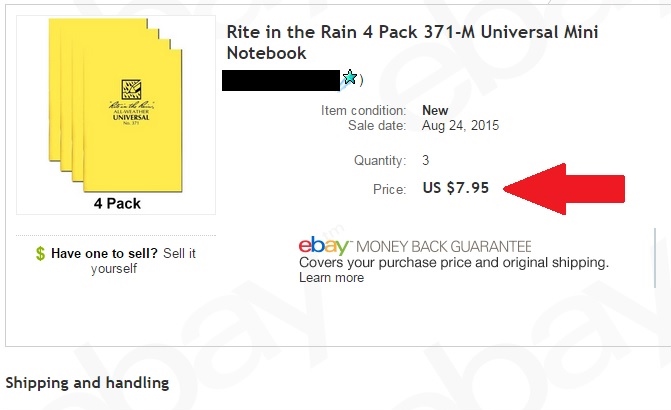Click the "4 Pack" label under image
This screenshot has height=410, width=671.
tap(117, 203)
